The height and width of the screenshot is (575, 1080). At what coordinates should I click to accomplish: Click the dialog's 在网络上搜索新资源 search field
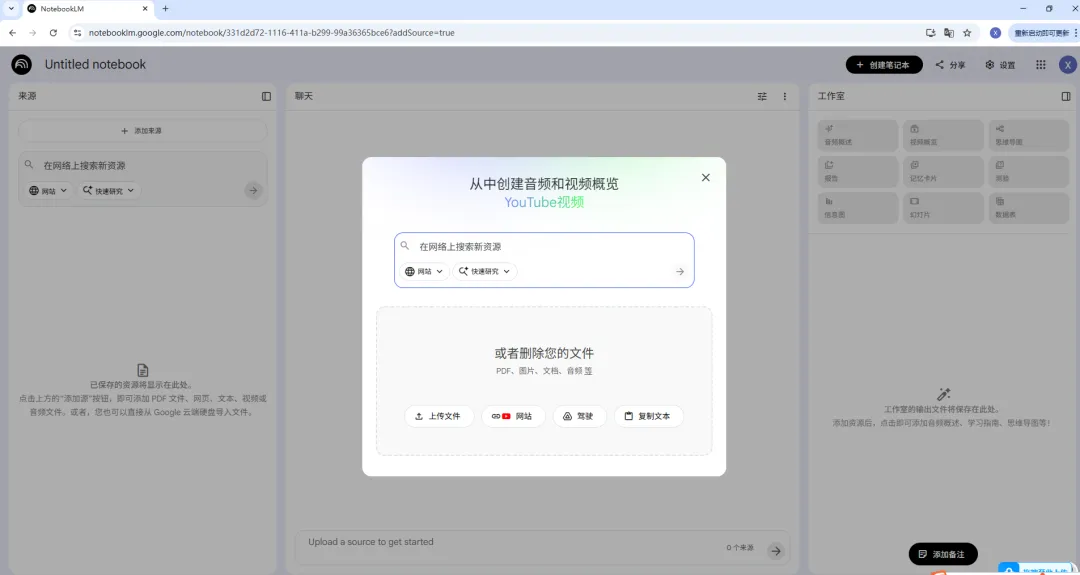(544, 247)
